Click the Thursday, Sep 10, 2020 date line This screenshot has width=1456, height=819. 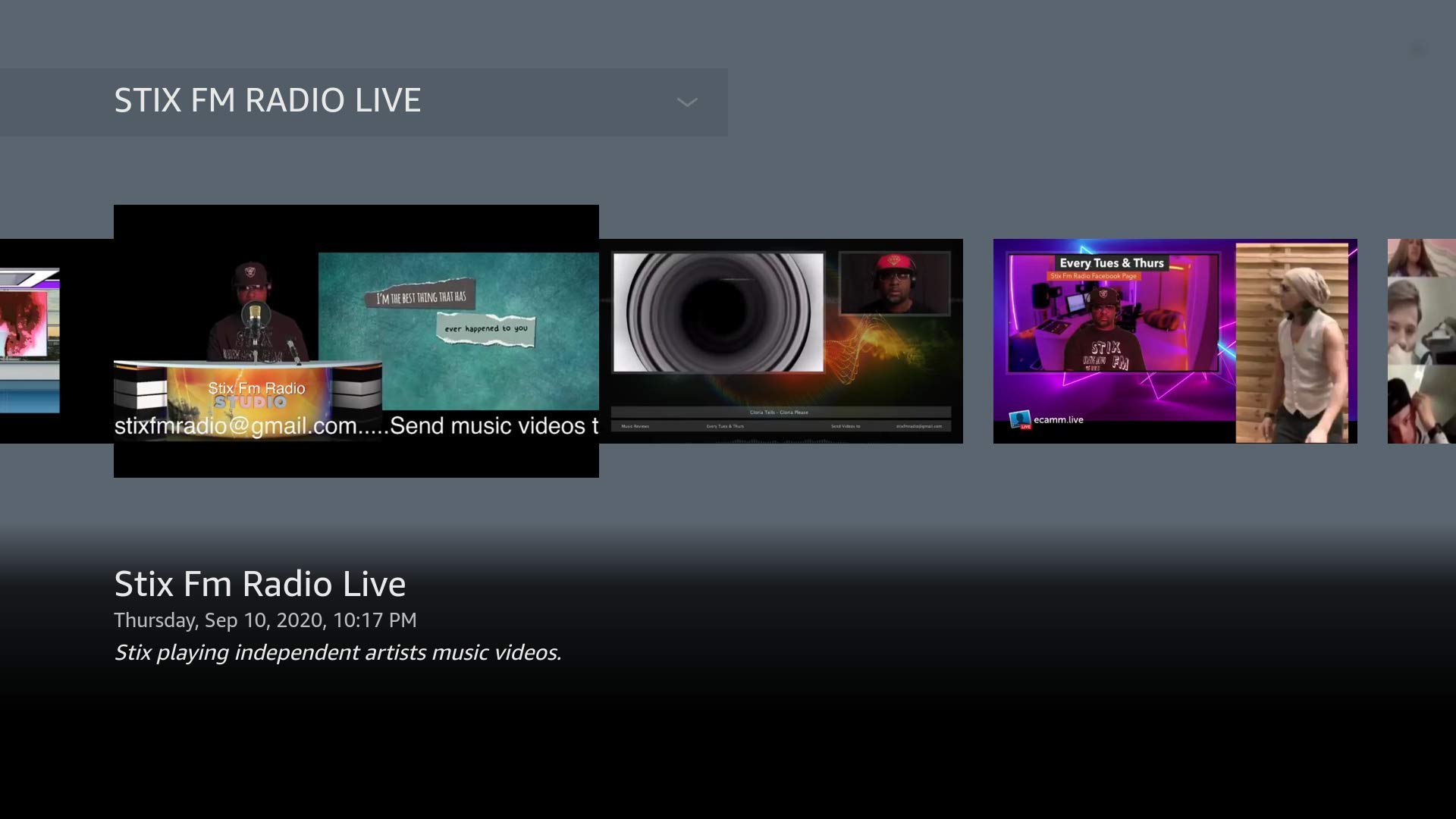point(265,620)
